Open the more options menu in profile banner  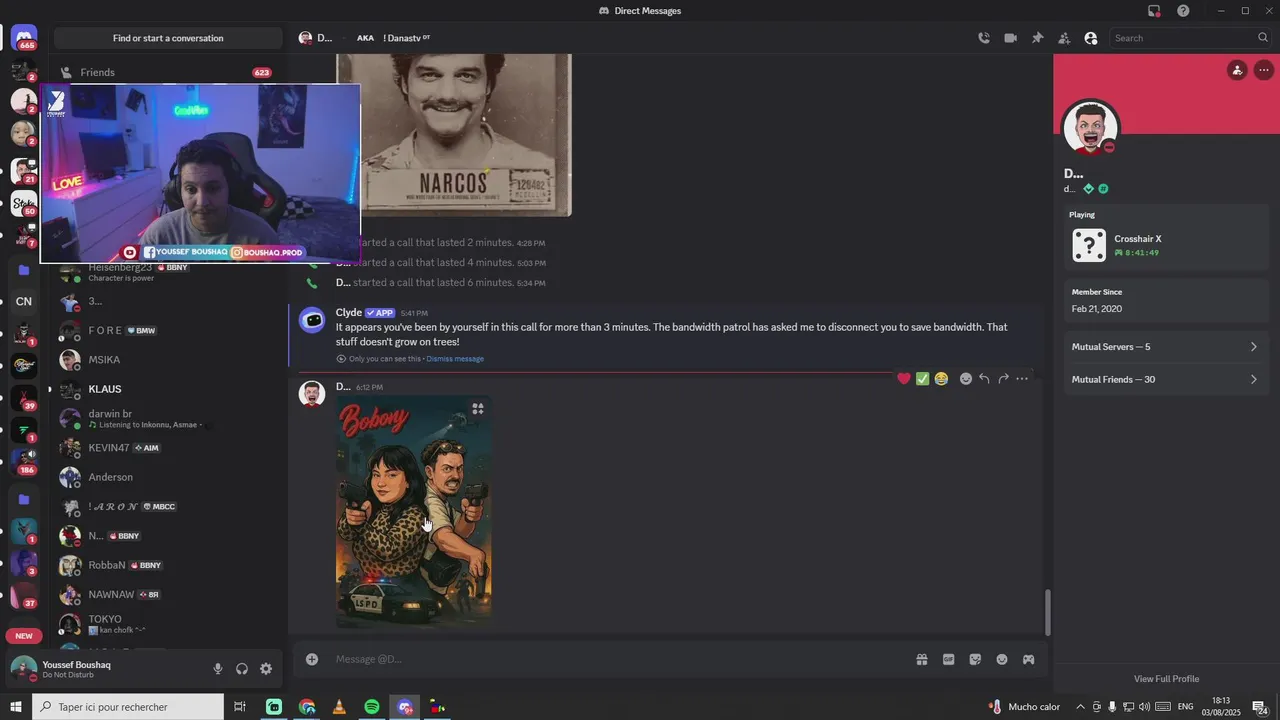[x=1264, y=70]
